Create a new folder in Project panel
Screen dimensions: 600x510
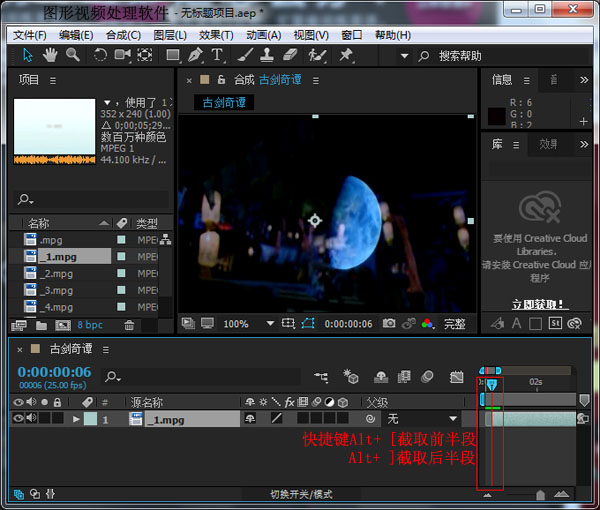coord(41,326)
